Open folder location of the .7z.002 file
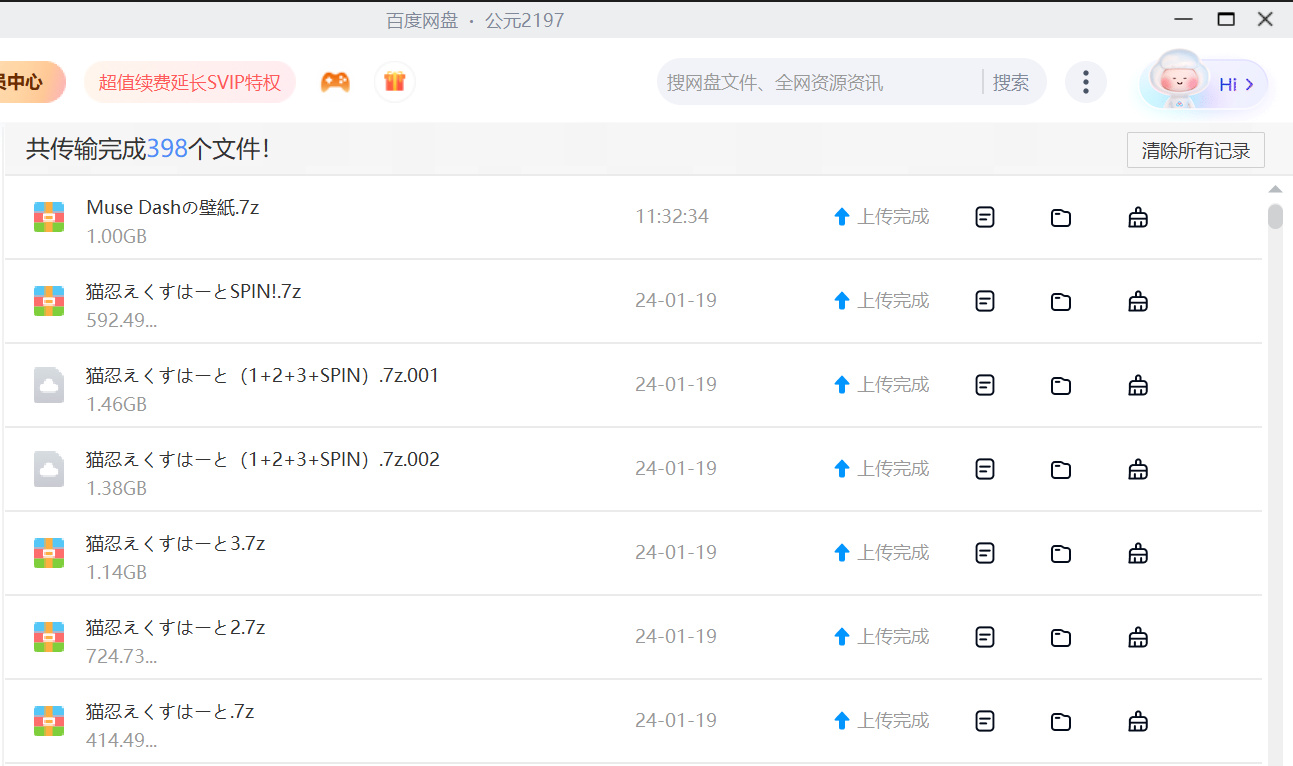Screen dimensions: 1293x766 [x=1061, y=469]
